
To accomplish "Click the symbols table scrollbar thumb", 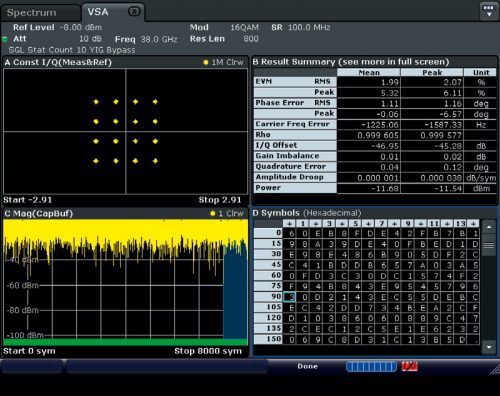I will pyautogui.click(x=489, y=245).
